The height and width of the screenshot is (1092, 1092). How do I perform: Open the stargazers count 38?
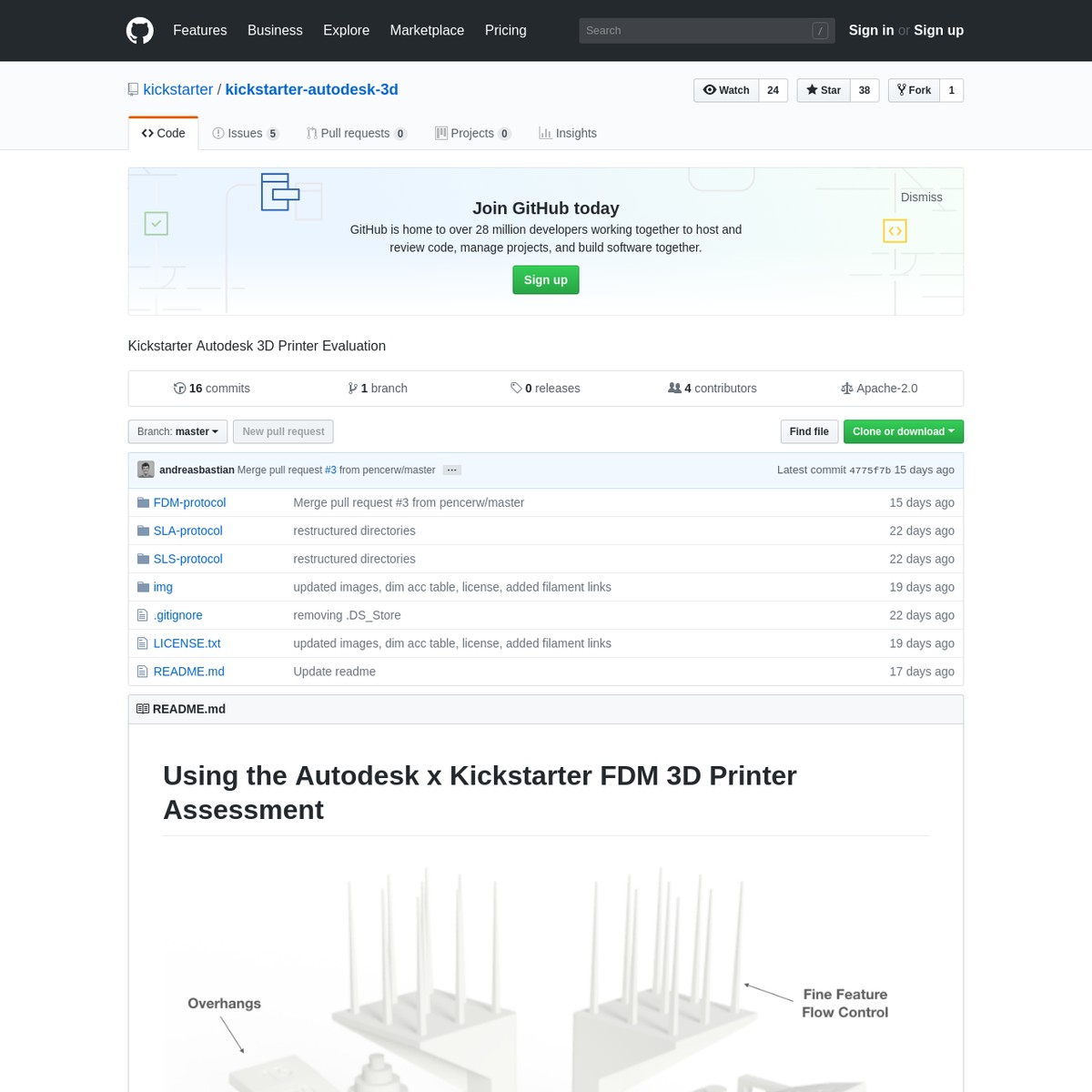coord(864,90)
